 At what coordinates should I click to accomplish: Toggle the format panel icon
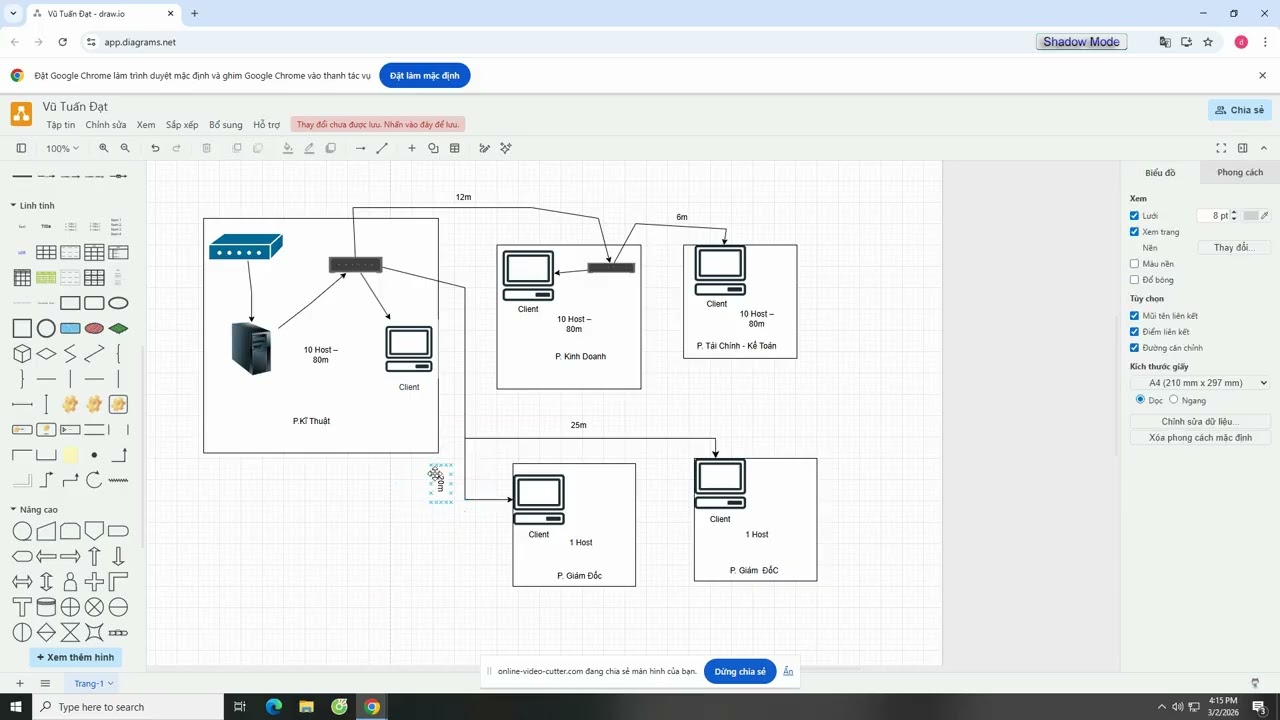[1243, 148]
